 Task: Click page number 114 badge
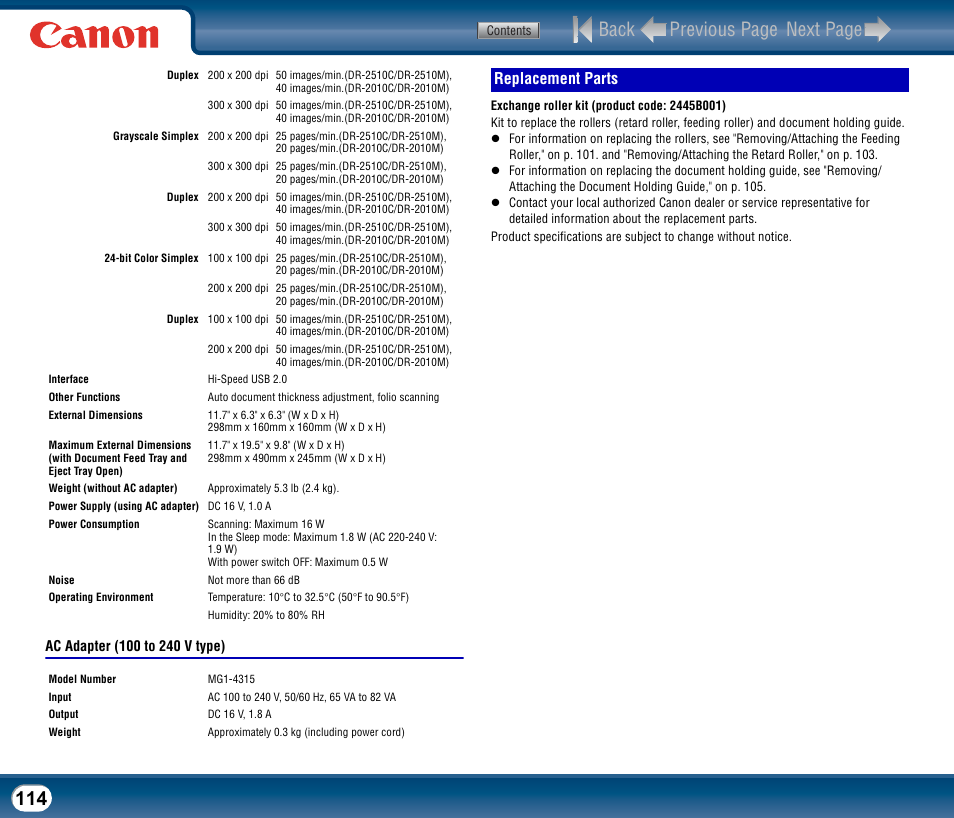[31, 798]
